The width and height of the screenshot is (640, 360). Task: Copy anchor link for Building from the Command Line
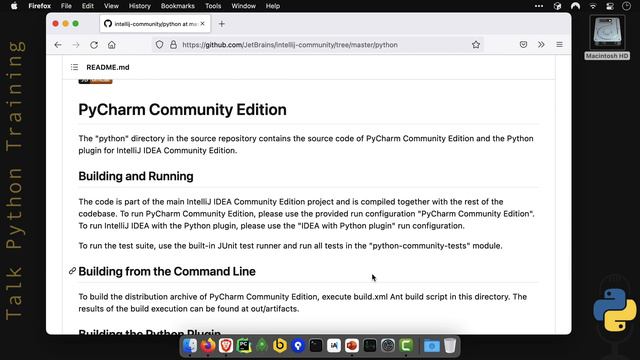tap(72, 271)
